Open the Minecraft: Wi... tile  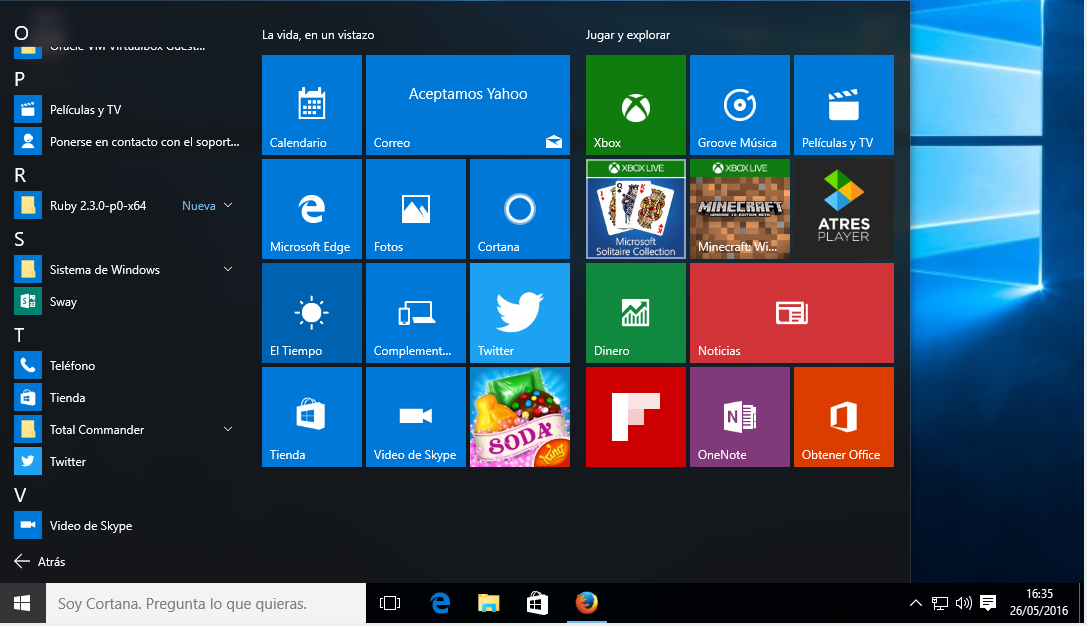pyautogui.click(x=739, y=208)
